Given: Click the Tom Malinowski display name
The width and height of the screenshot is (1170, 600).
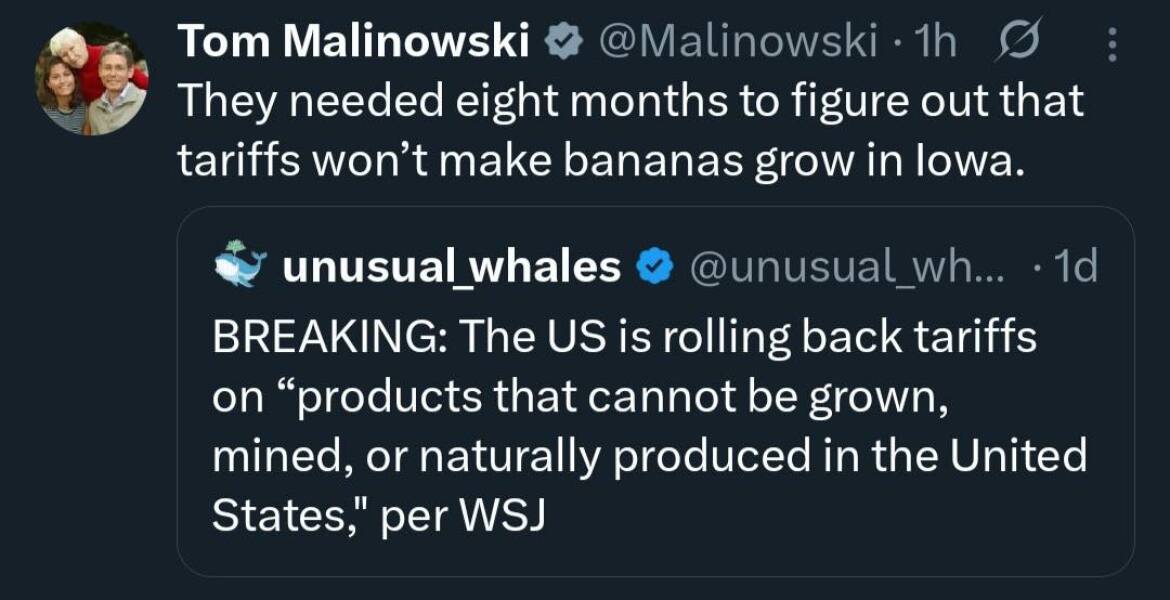Looking at the screenshot, I should coord(354,43).
